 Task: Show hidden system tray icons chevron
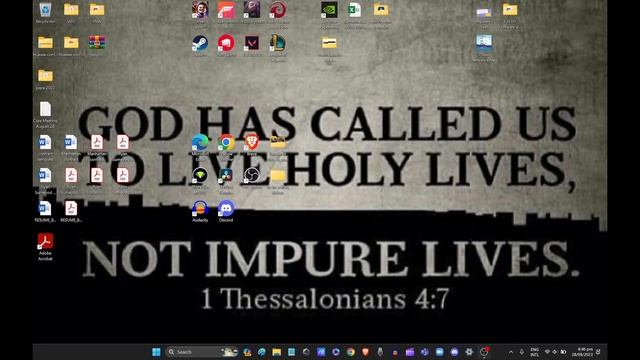click(511, 352)
